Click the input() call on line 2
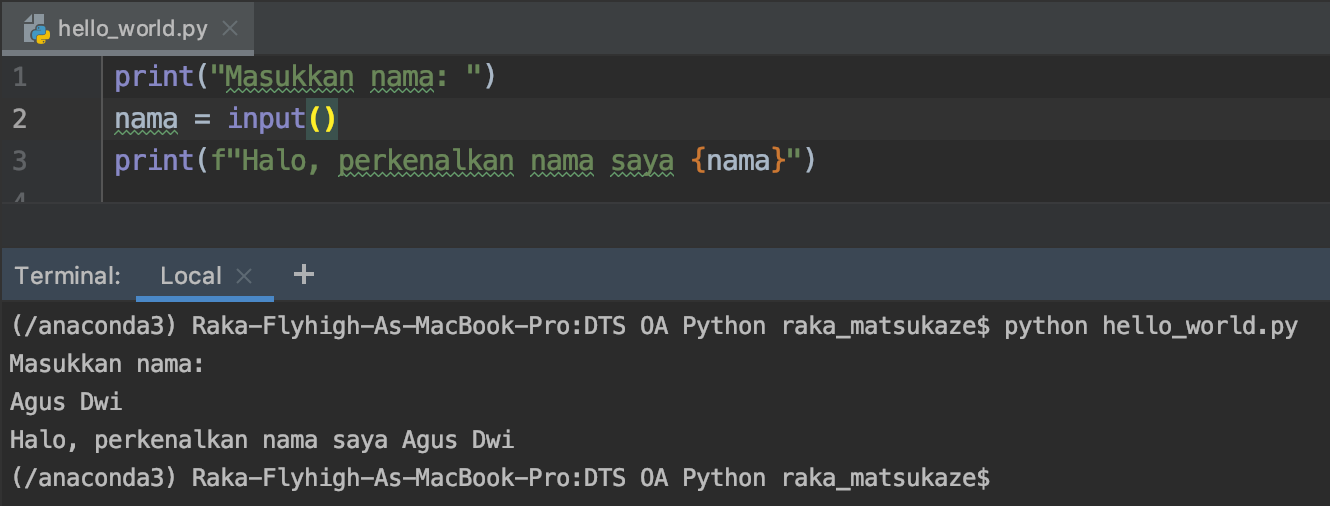Image resolution: width=1330 pixels, height=506 pixels. pos(283,119)
